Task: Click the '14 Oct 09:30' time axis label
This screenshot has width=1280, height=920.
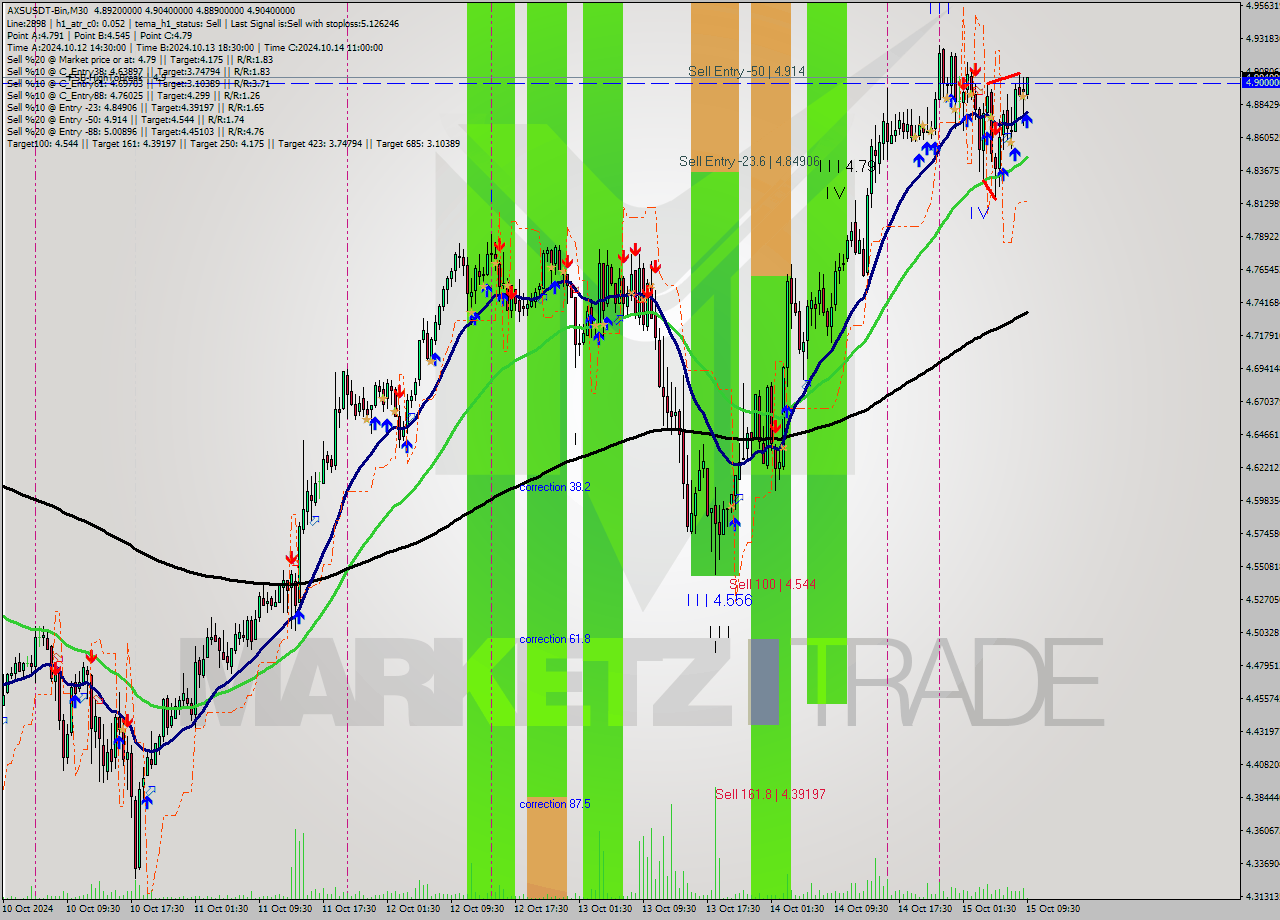Action: click(x=862, y=909)
